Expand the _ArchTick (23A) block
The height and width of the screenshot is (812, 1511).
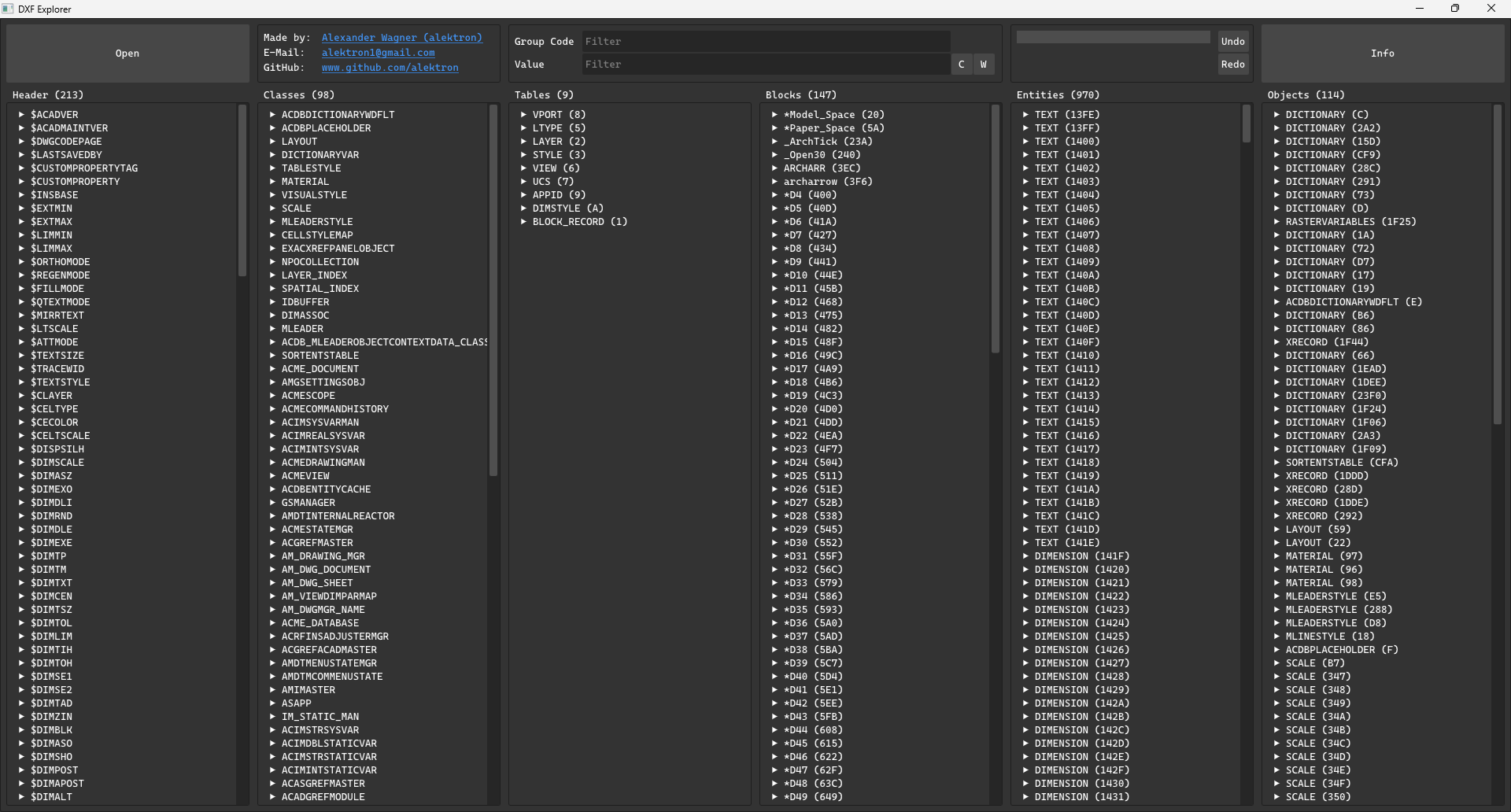point(774,142)
